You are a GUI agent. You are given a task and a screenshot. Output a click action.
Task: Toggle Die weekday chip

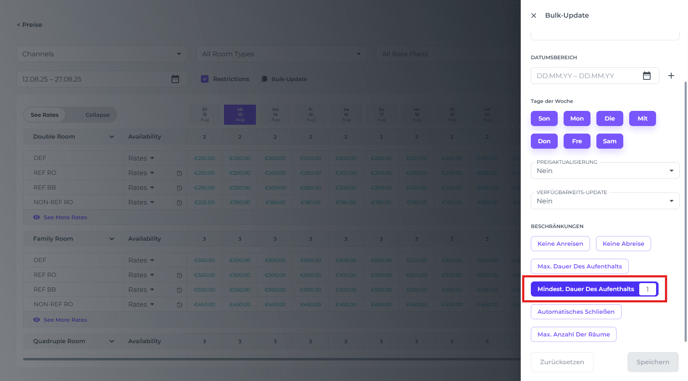click(609, 119)
